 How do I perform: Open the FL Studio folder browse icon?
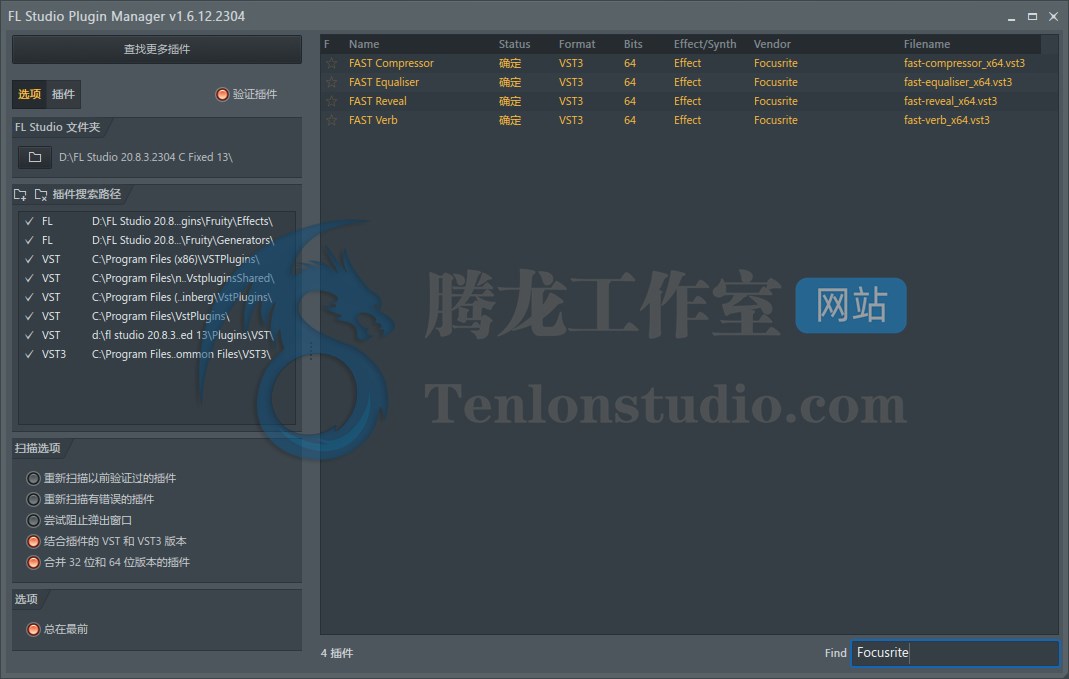[35, 157]
